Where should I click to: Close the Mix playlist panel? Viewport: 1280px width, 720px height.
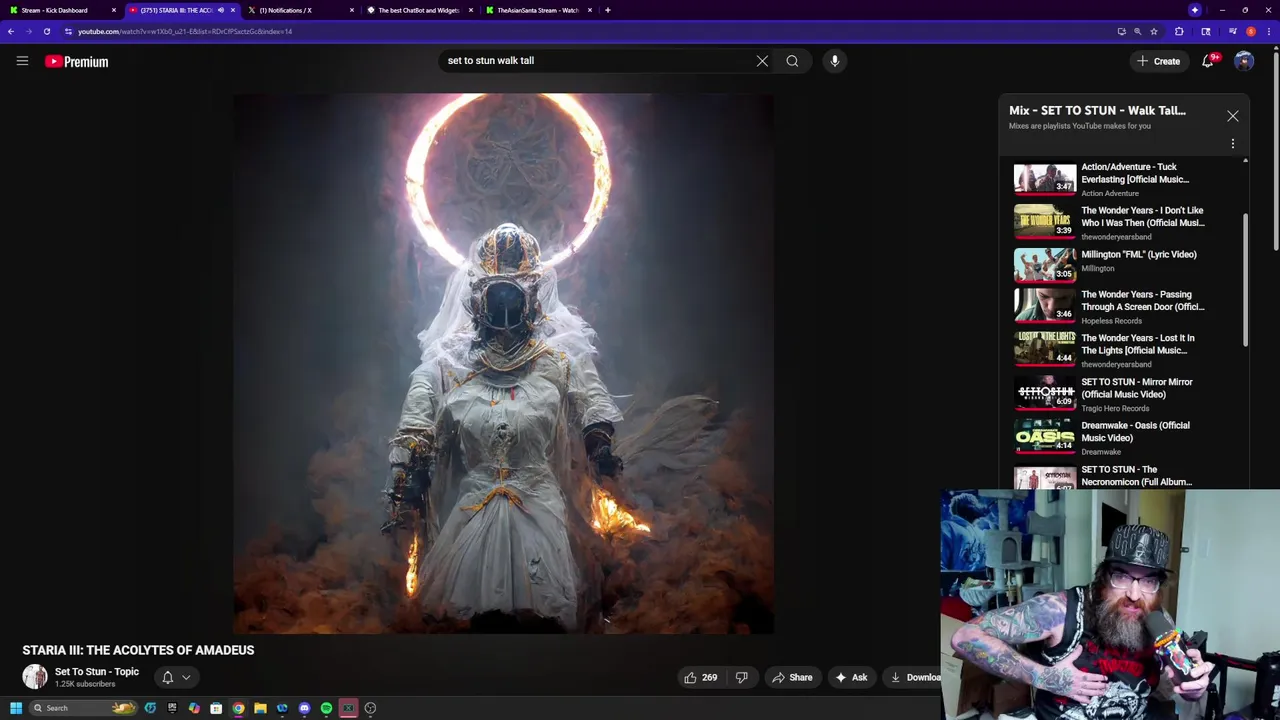click(x=1232, y=116)
